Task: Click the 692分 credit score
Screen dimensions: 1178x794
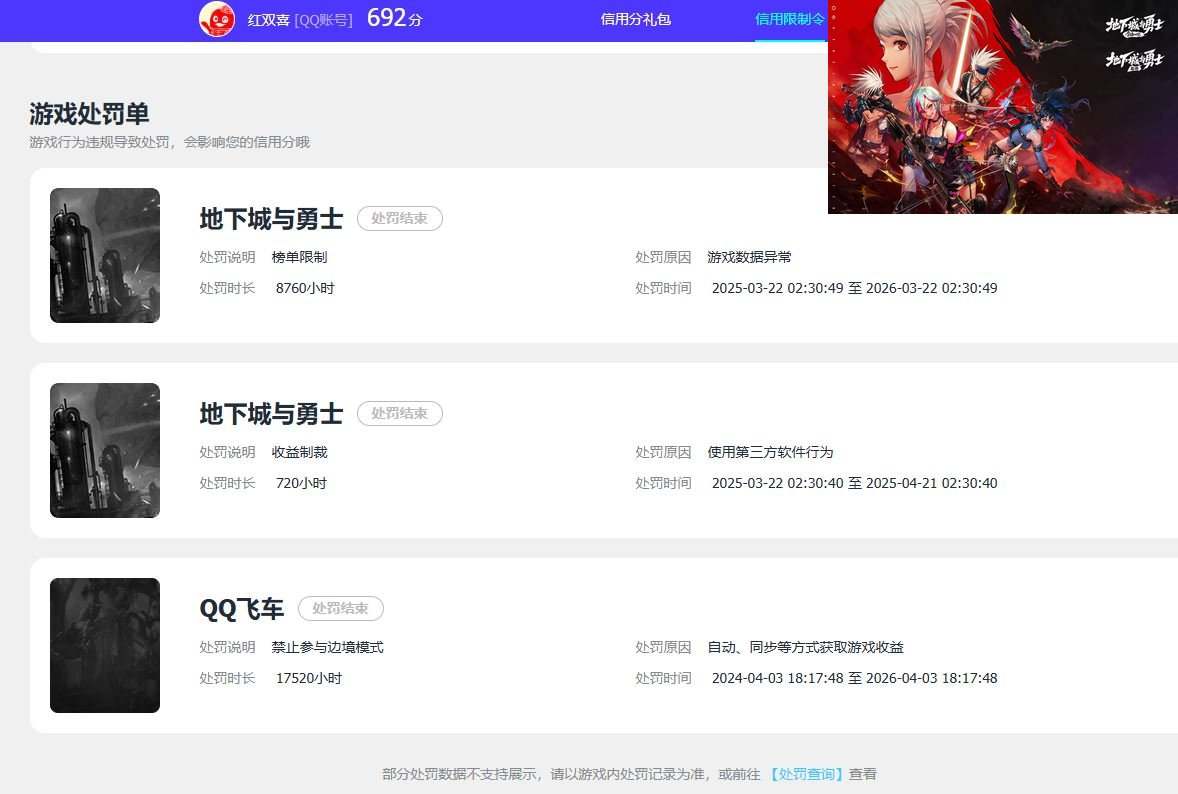Action: 395,18
